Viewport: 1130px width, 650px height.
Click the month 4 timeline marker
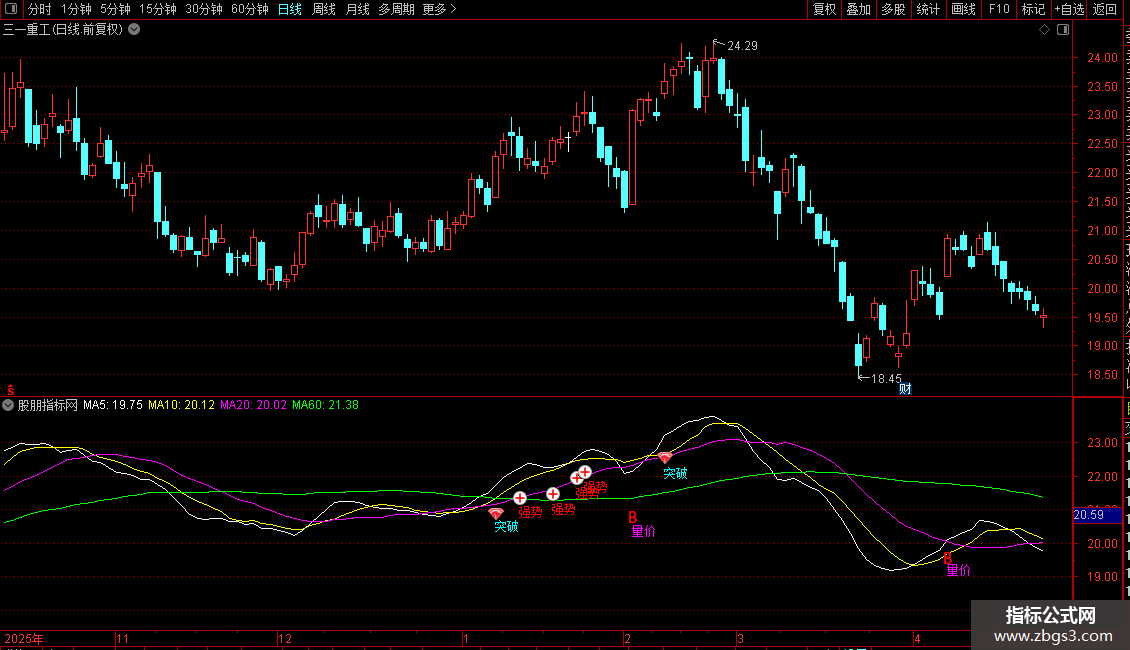click(x=917, y=638)
